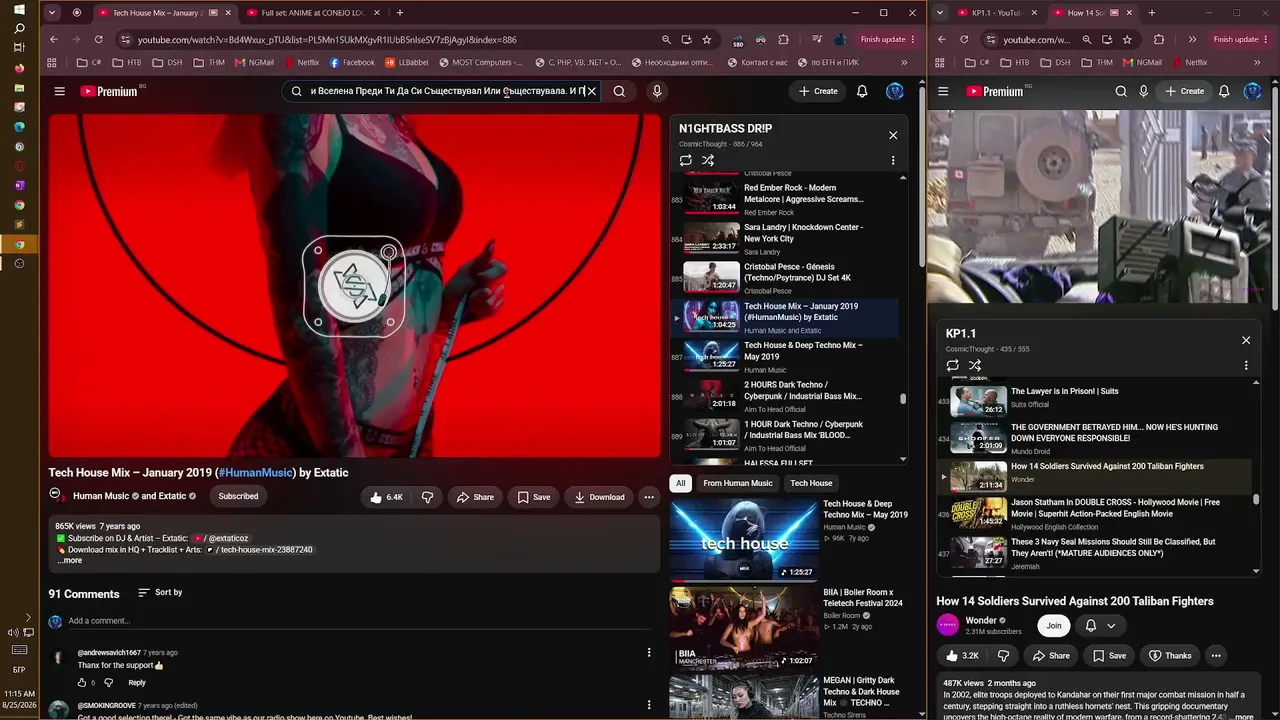Like the Tech House Mix video

click(386, 497)
